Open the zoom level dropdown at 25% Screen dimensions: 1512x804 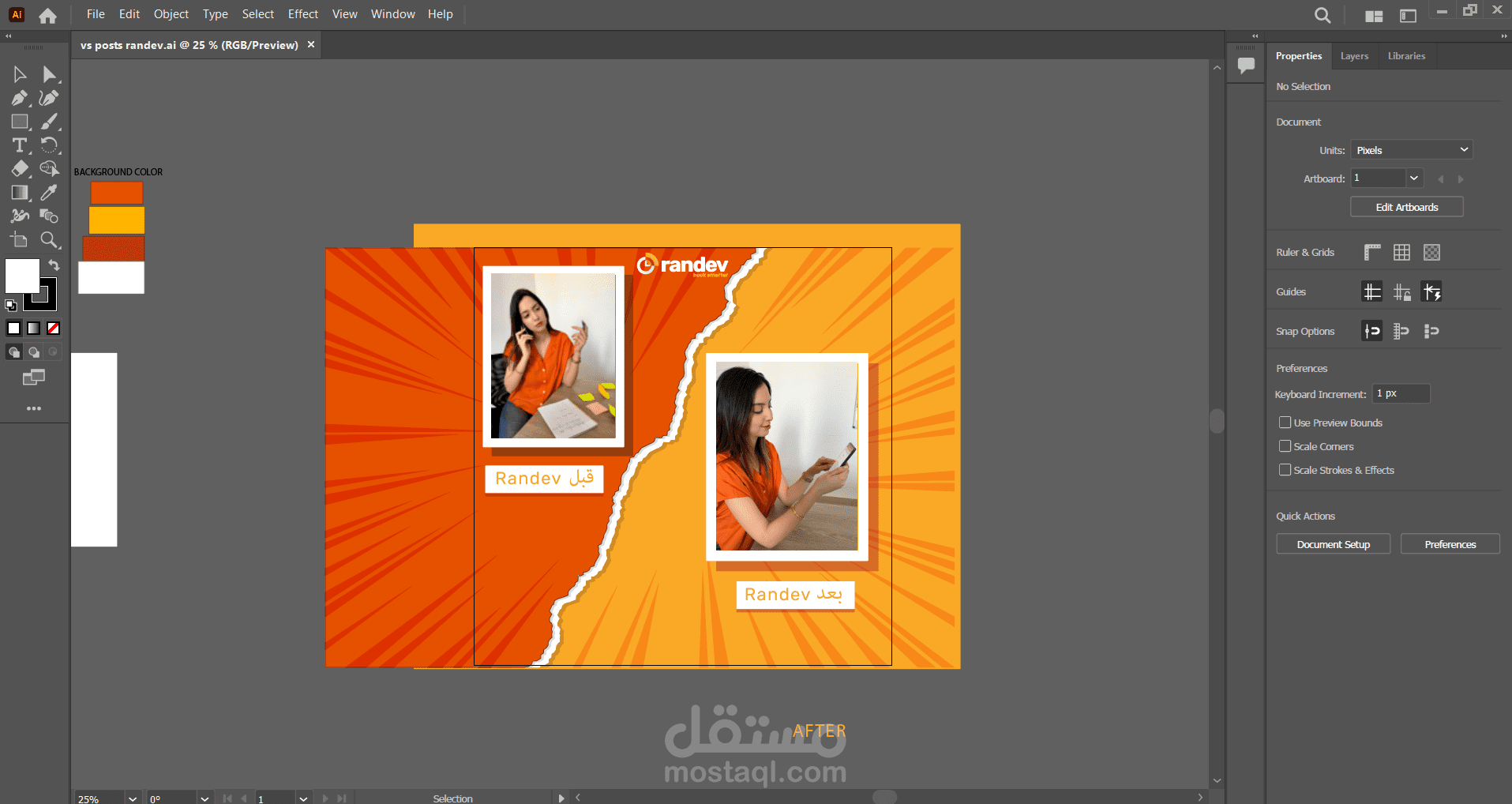click(133, 798)
